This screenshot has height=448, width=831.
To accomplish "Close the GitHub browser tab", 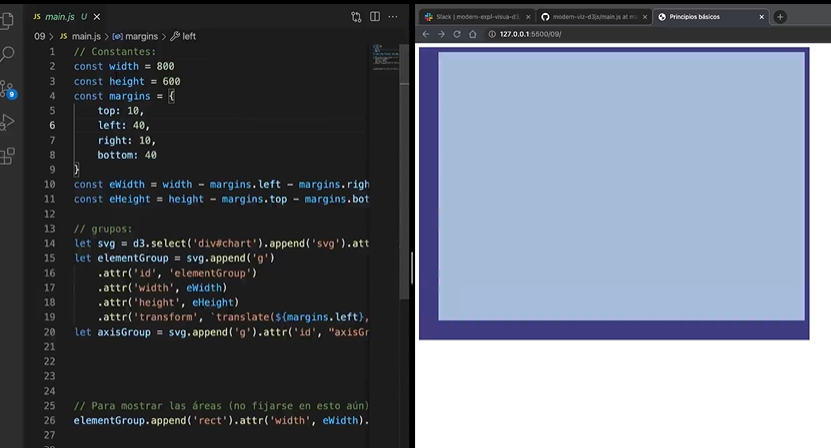I will (645, 17).
